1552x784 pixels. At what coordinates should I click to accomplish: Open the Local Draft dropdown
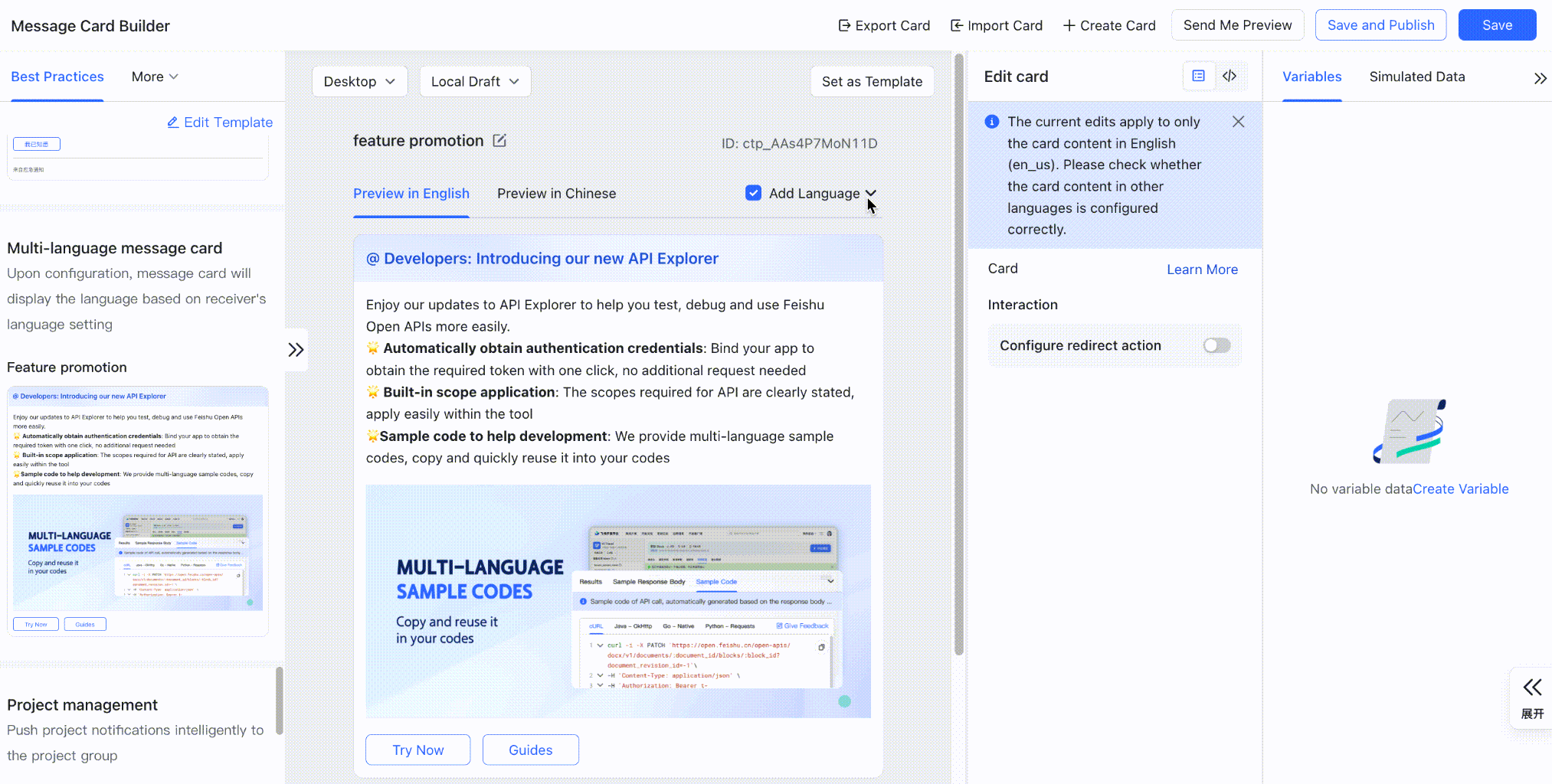tap(475, 81)
